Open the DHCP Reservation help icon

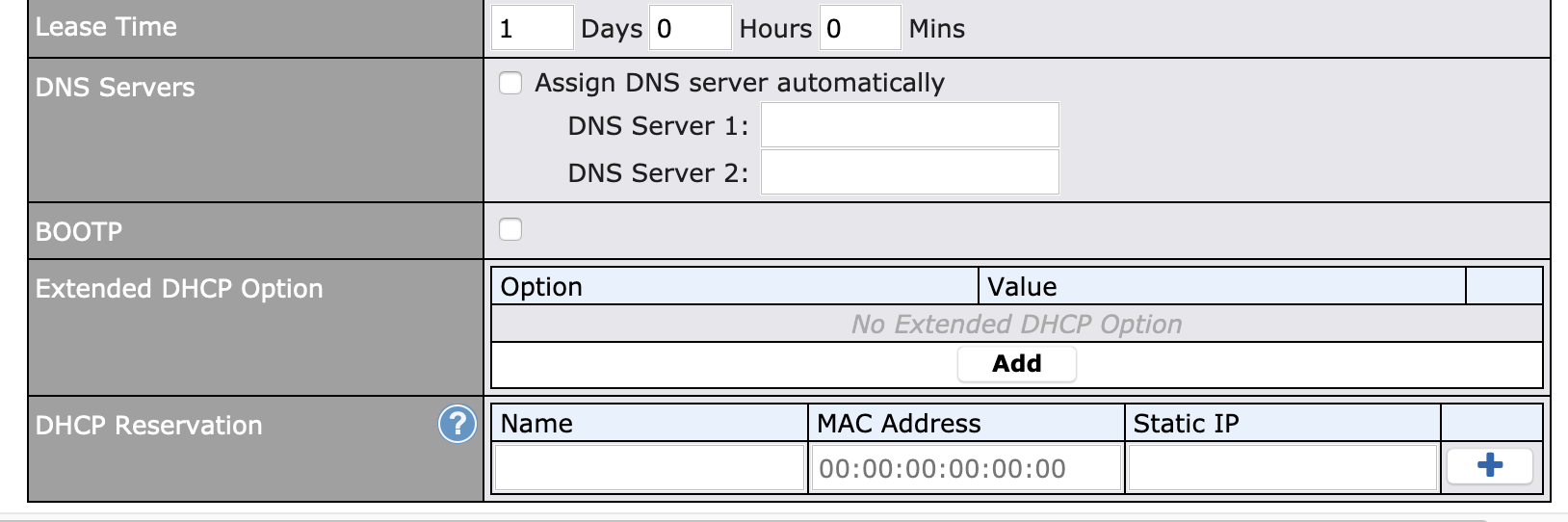[457, 424]
